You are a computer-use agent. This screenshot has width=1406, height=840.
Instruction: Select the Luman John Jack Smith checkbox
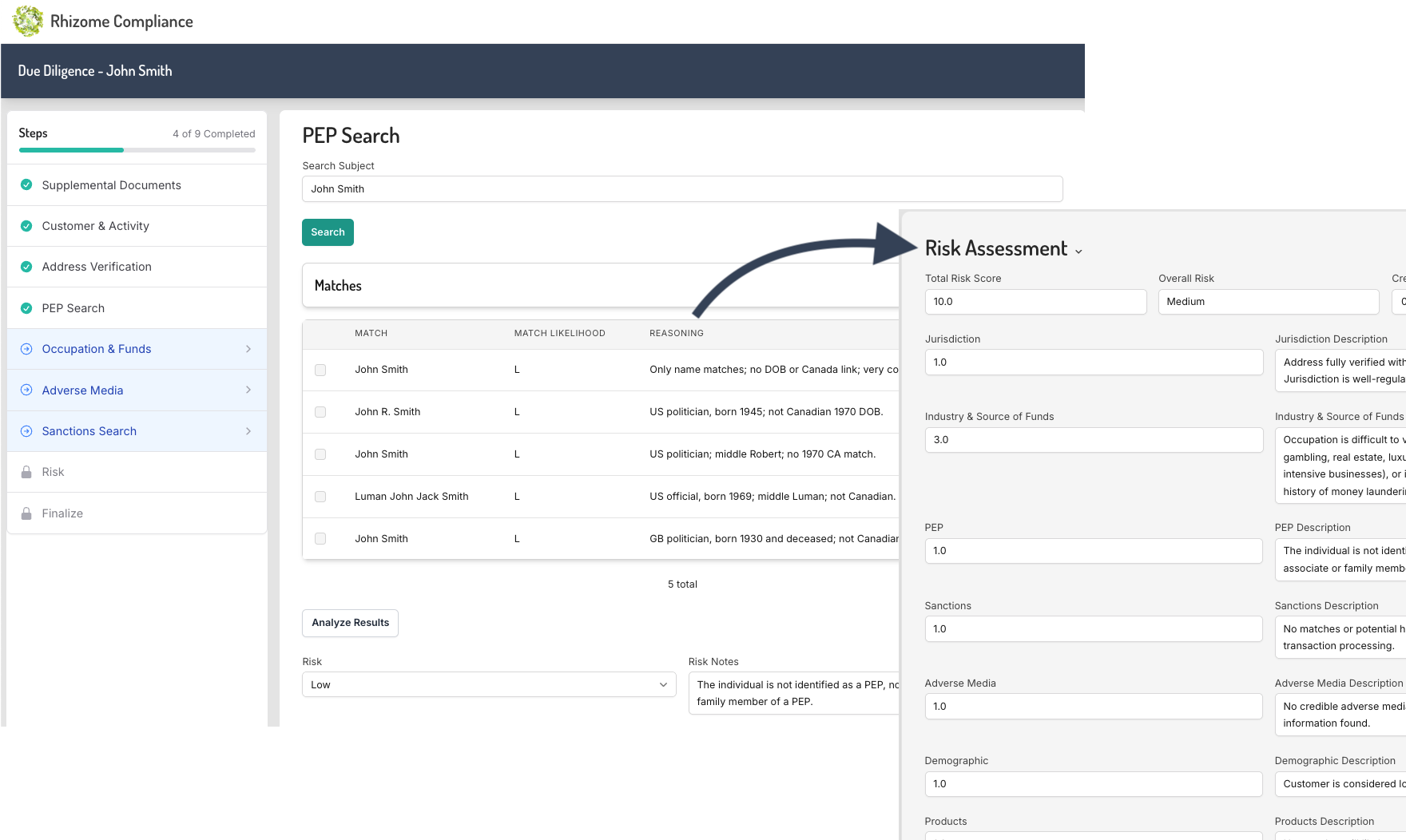click(x=320, y=497)
